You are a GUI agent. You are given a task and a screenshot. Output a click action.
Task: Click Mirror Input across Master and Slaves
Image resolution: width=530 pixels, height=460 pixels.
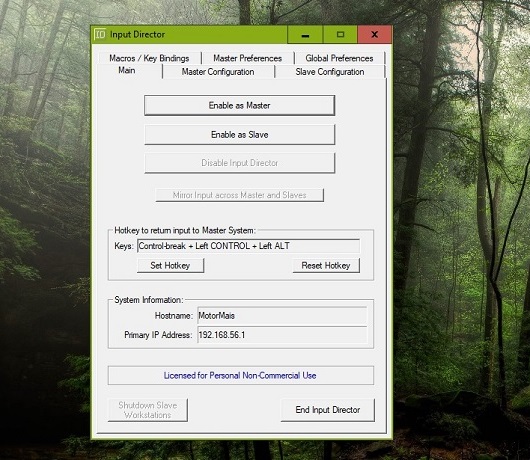click(x=239, y=195)
